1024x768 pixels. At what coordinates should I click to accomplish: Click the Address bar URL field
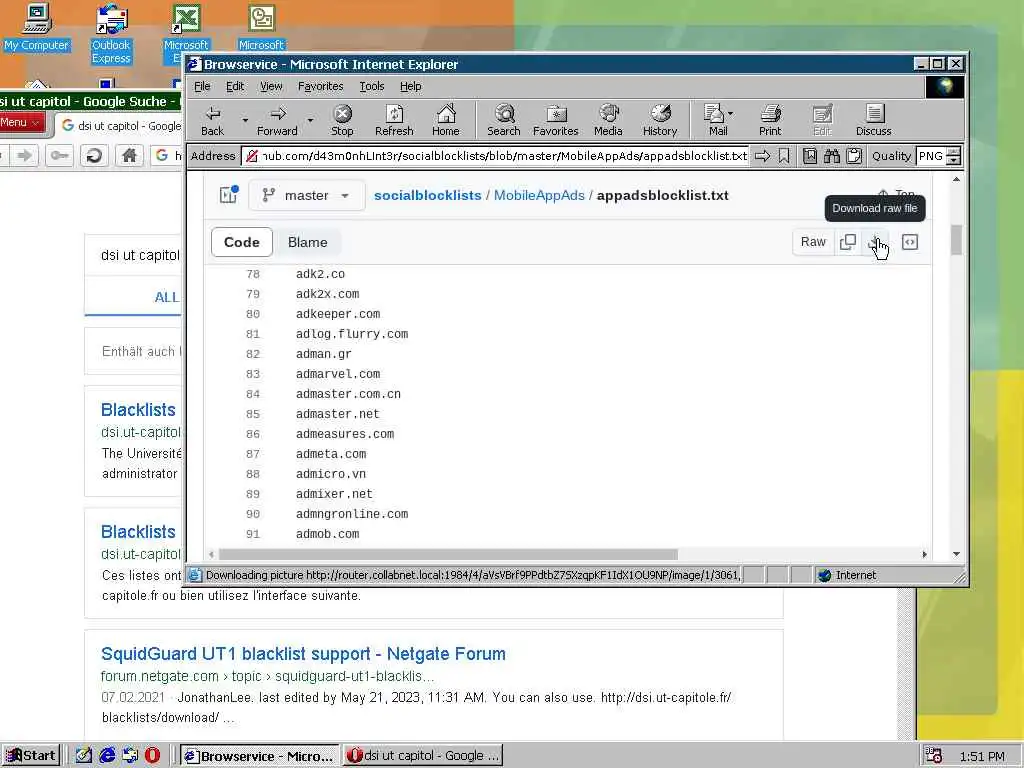coord(495,156)
